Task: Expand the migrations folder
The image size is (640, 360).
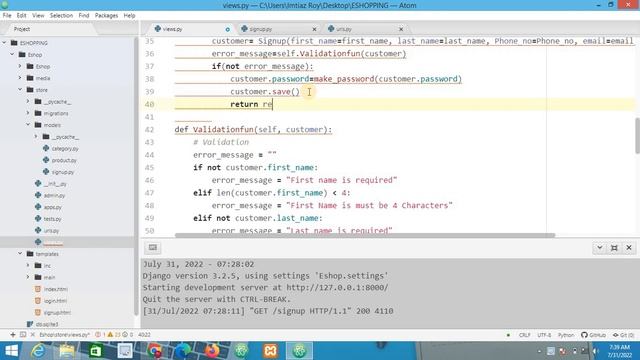Action: 28,113
